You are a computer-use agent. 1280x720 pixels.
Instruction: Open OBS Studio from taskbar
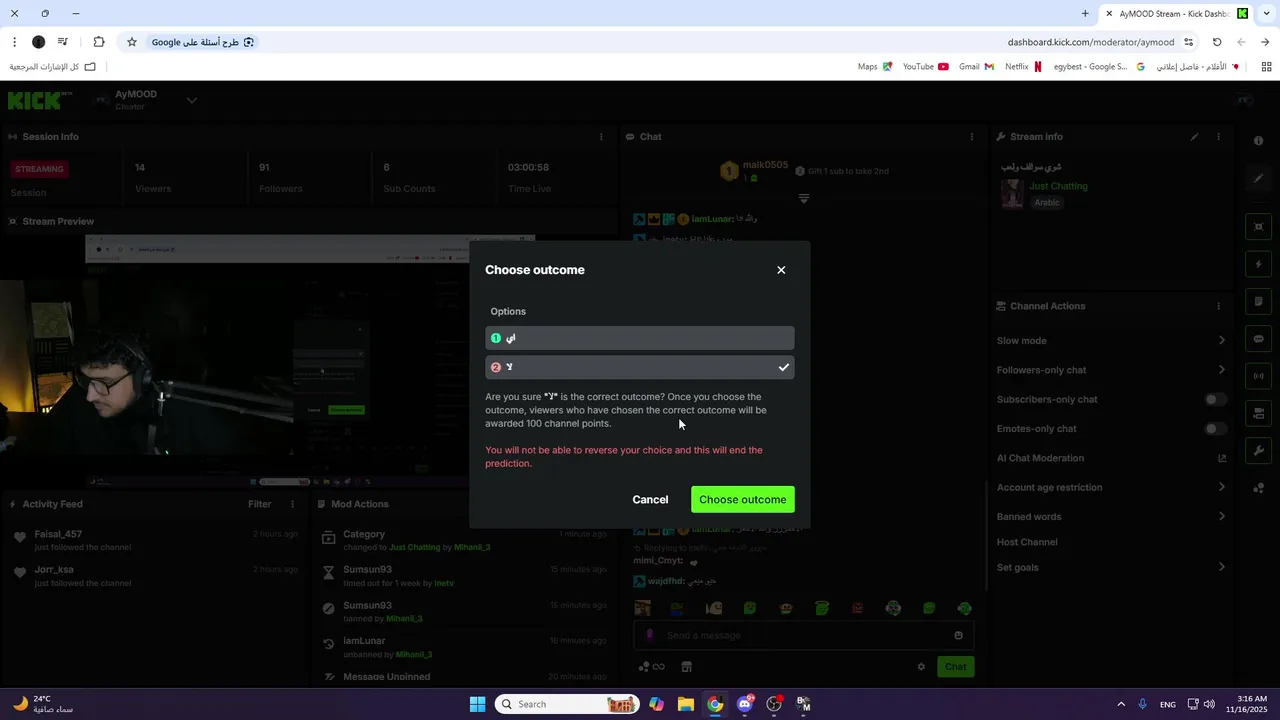coord(774,704)
